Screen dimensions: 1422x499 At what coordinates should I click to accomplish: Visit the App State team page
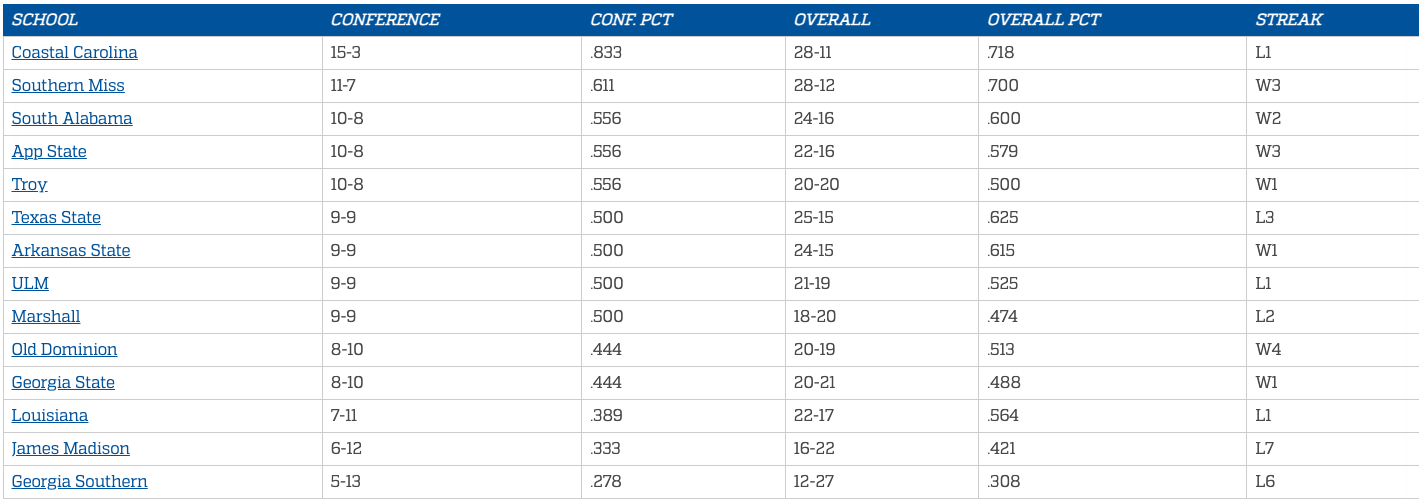49,151
